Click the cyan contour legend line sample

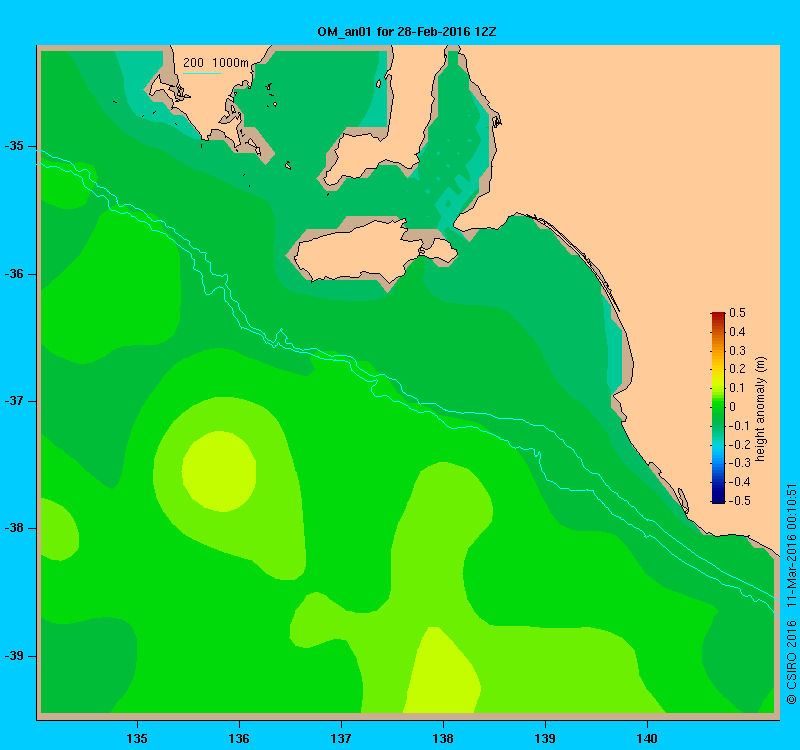[x=202, y=73]
